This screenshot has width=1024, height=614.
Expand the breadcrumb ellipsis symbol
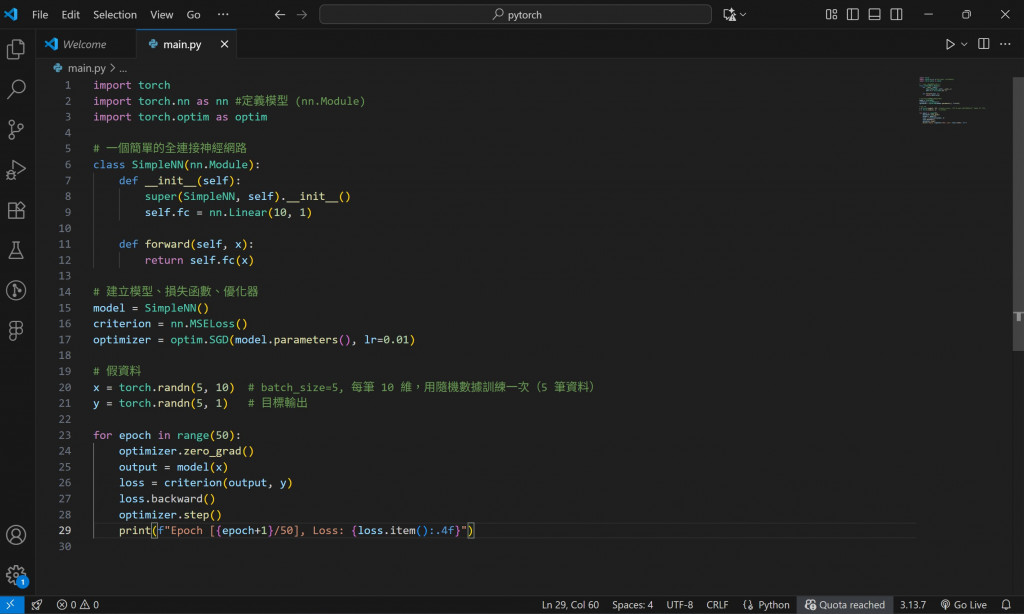click(123, 68)
